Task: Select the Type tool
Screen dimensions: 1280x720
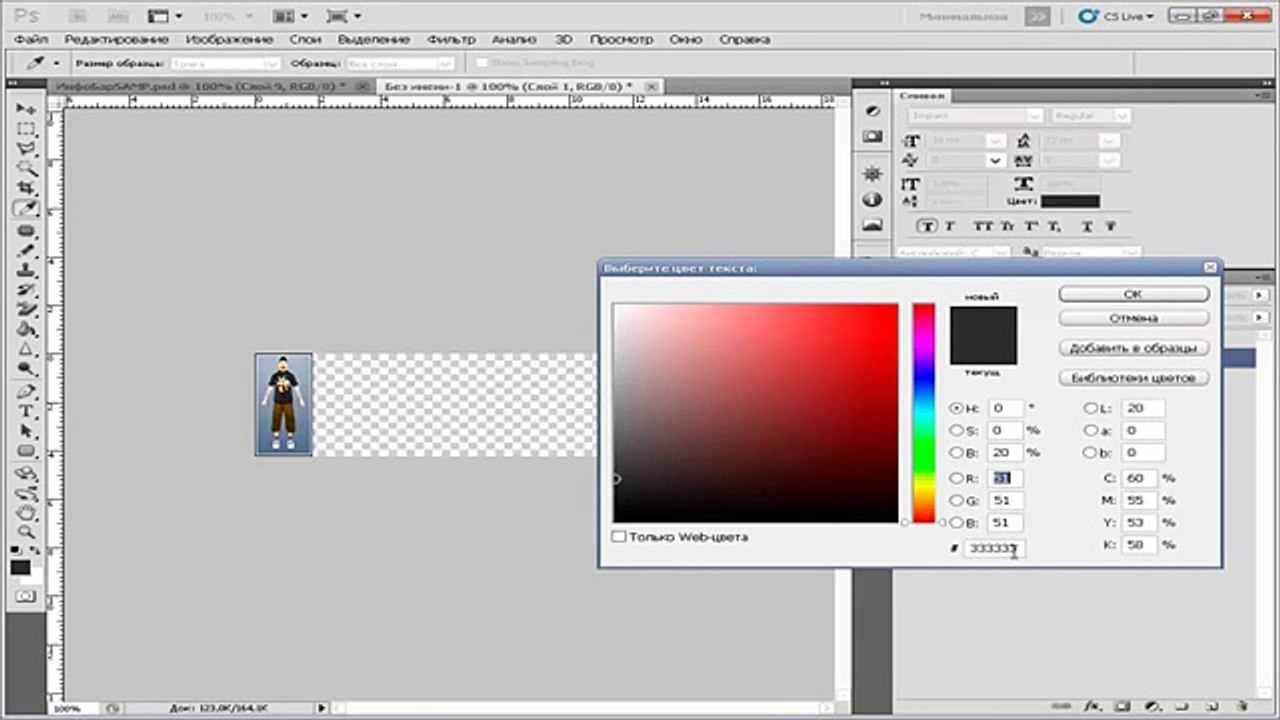Action: pyautogui.click(x=26, y=412)
